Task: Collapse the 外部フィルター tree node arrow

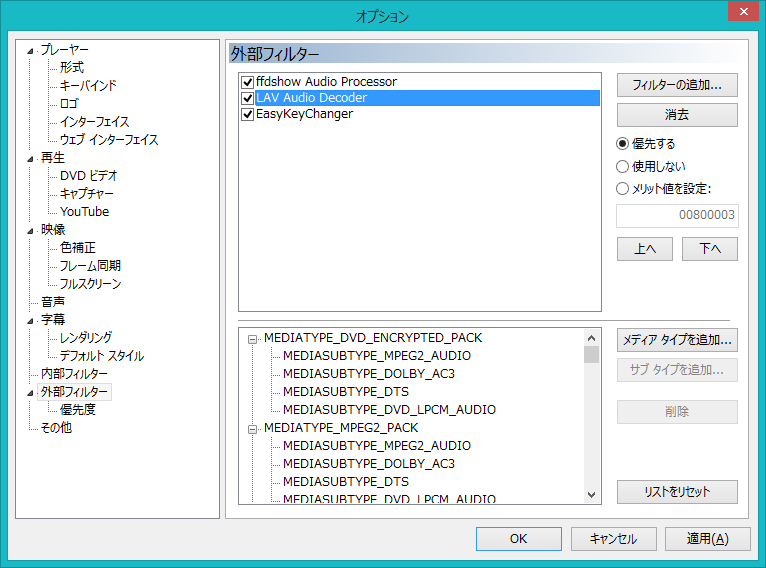Action: coord(31,393)
